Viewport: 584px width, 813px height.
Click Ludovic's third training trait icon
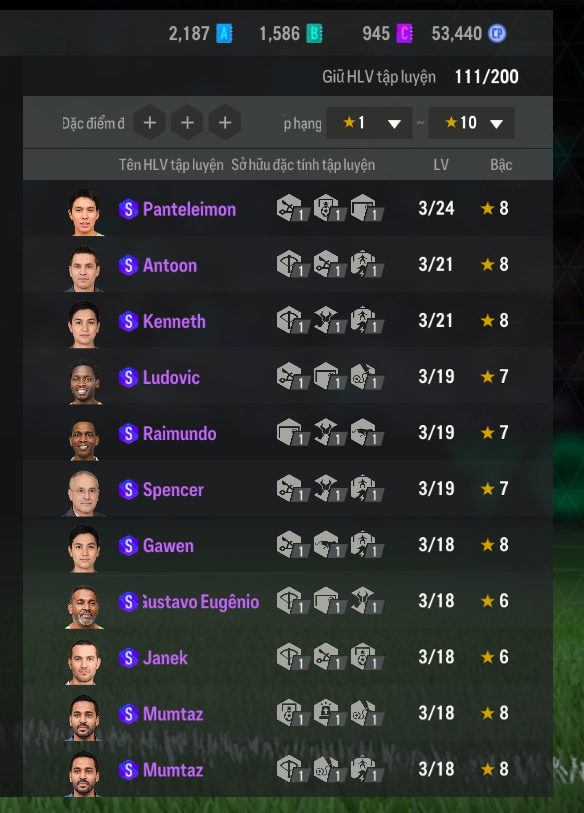[x=367, y=376]
